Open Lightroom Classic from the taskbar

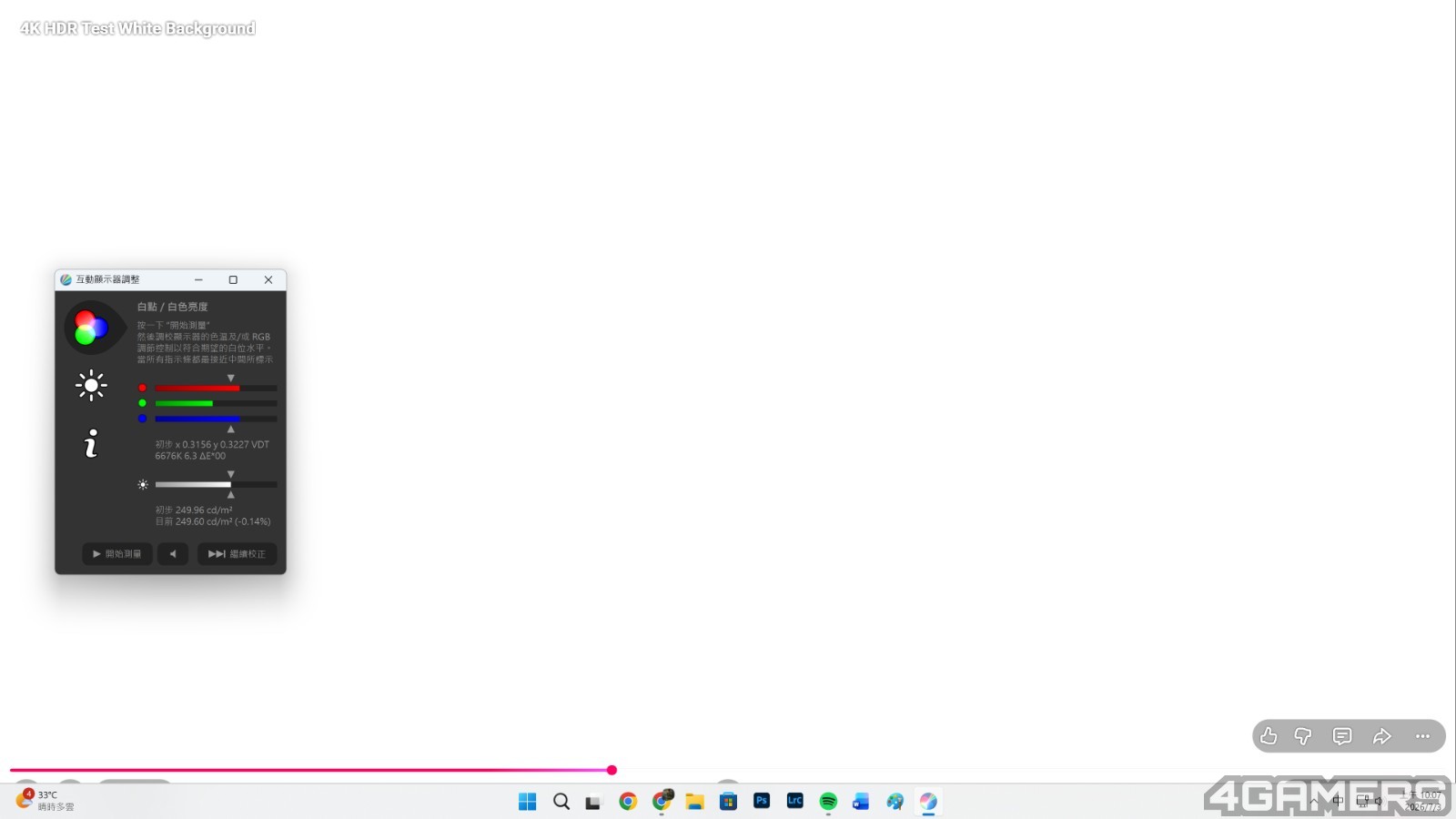coord(795,801)
